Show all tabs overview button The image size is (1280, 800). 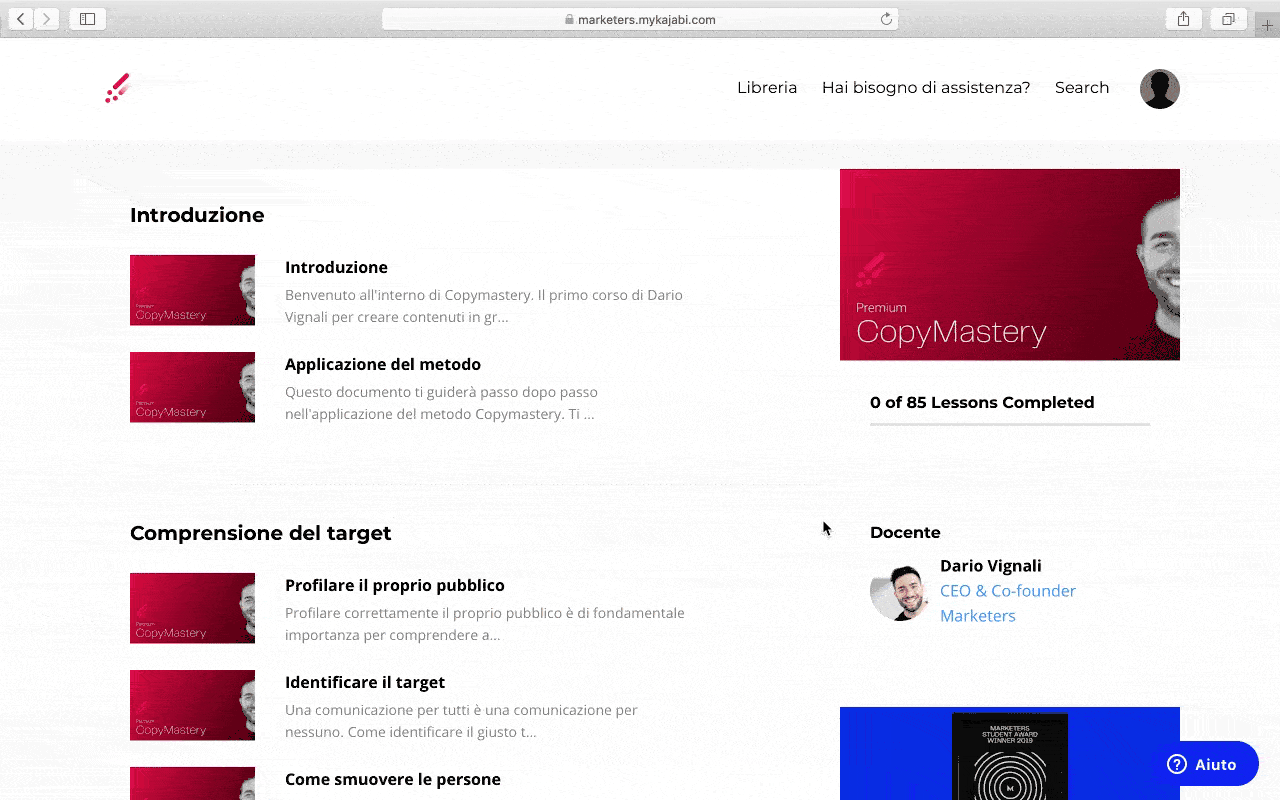tap(1228, 19)
